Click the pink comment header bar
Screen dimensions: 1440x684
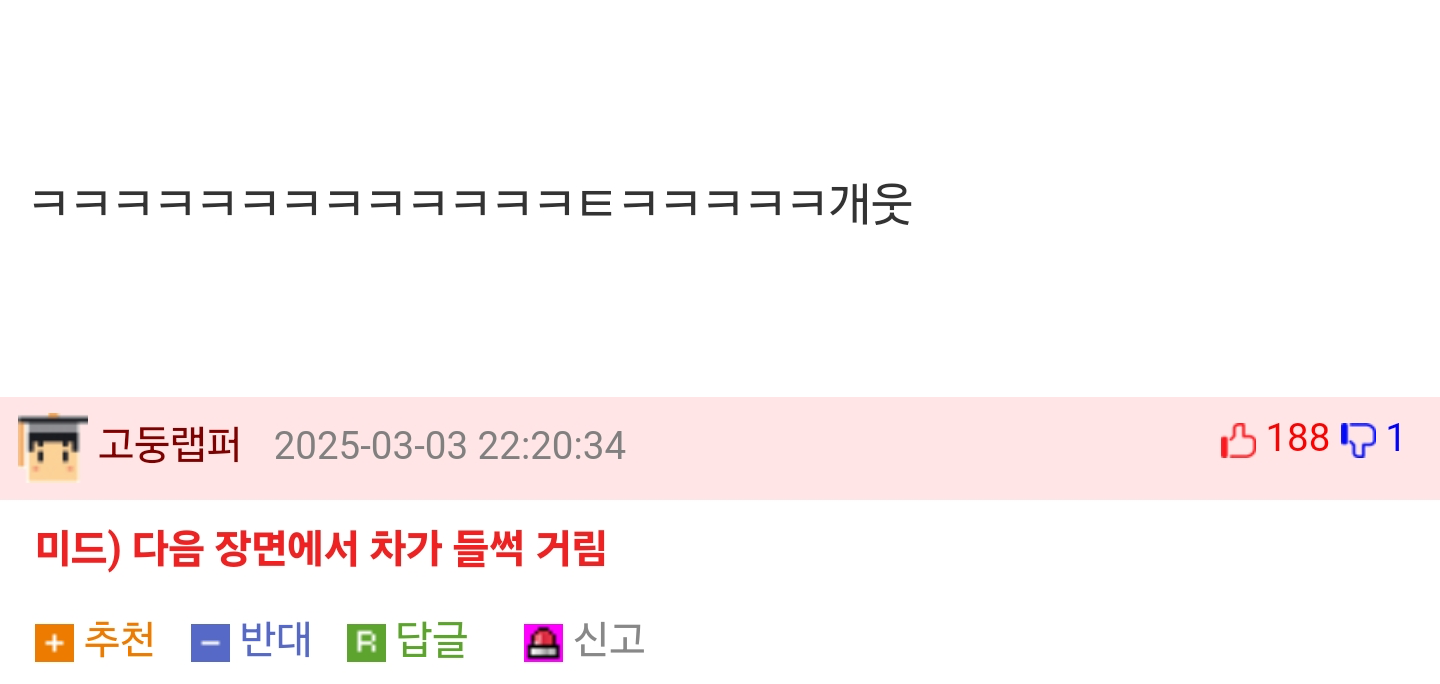pos(720,448)
